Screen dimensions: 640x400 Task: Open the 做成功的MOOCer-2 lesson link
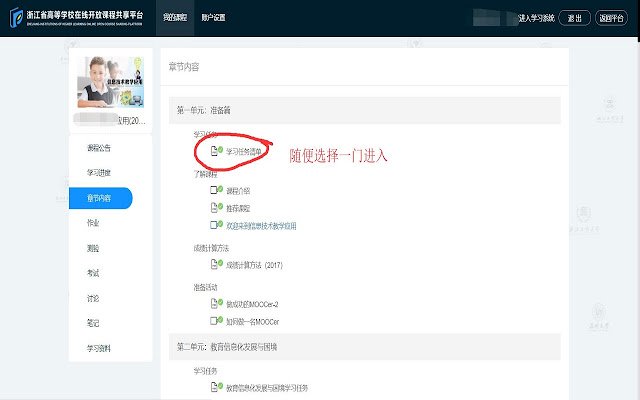click(252, 304)
